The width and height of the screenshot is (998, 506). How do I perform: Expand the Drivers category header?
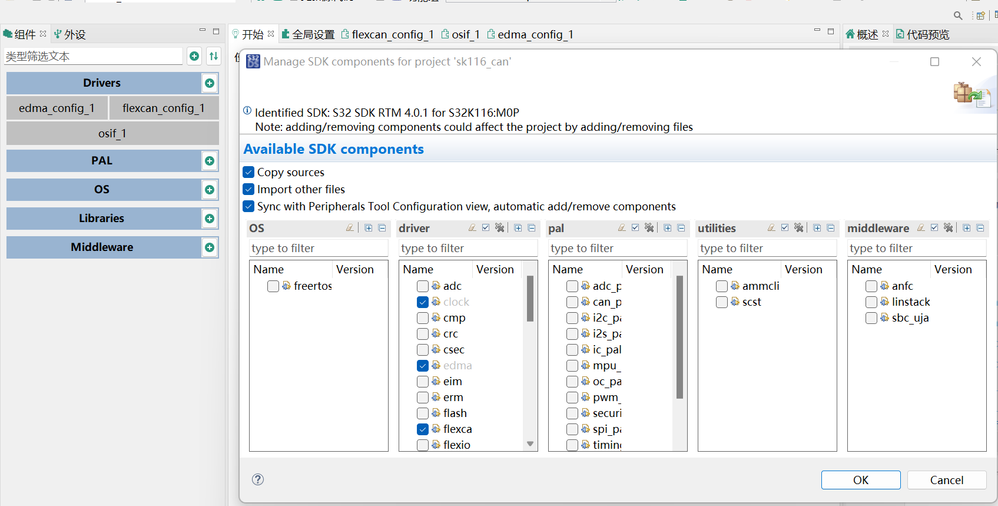(102, 83)
